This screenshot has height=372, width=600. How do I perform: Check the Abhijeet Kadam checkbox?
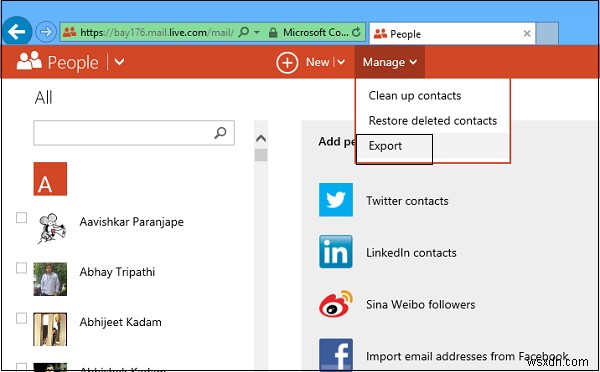click(21, 318)
